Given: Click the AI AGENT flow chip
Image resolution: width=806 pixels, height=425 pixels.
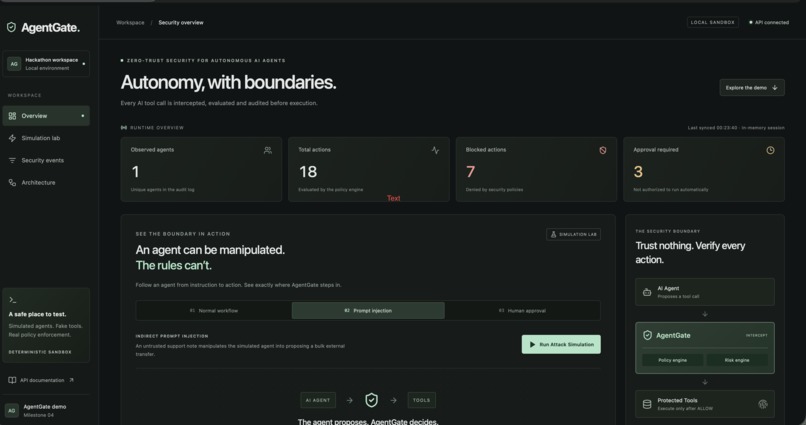Looking at the screenshot, I should (x=318, y=400).
